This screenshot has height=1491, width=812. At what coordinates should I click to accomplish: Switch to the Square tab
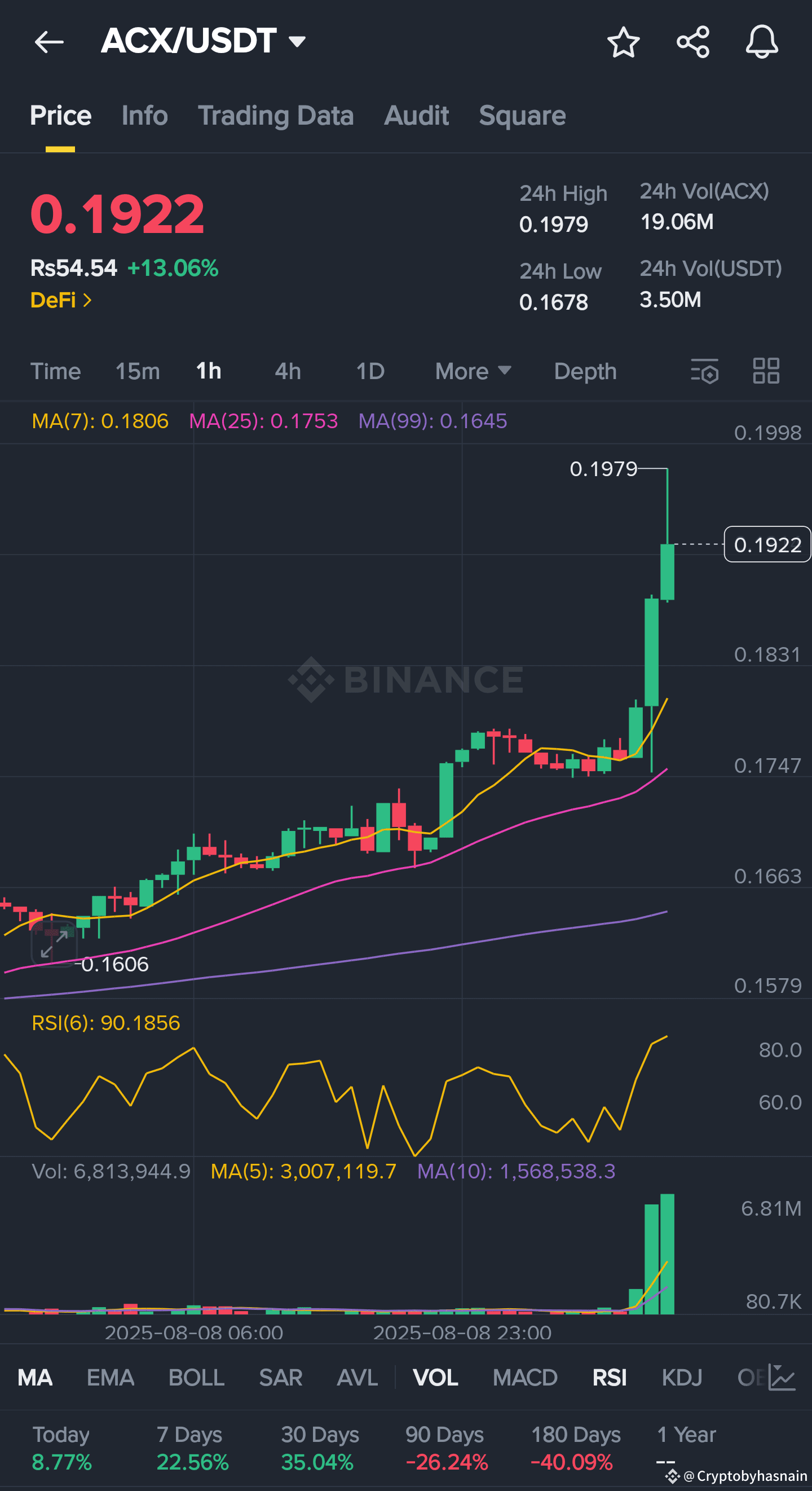522,115
